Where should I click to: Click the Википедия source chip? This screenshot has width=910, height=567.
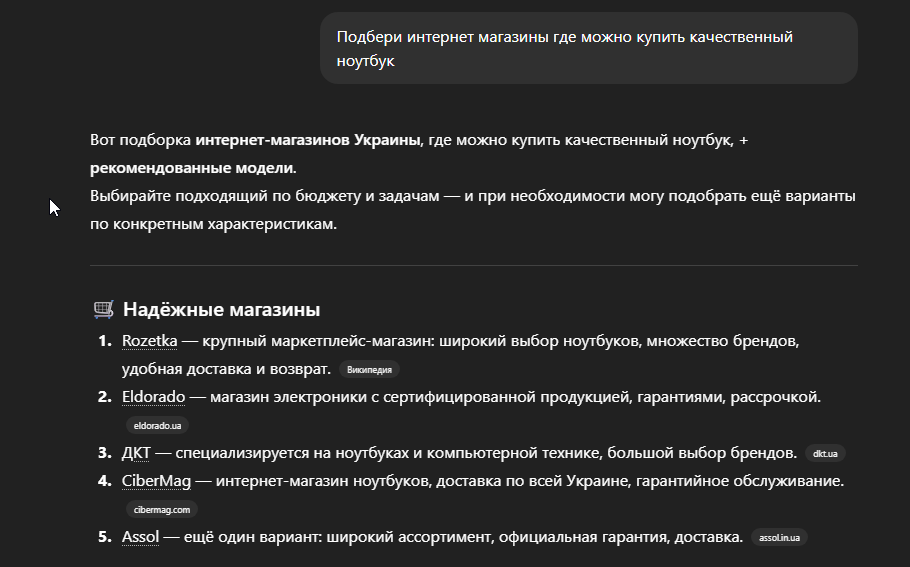tap(369, 370)
